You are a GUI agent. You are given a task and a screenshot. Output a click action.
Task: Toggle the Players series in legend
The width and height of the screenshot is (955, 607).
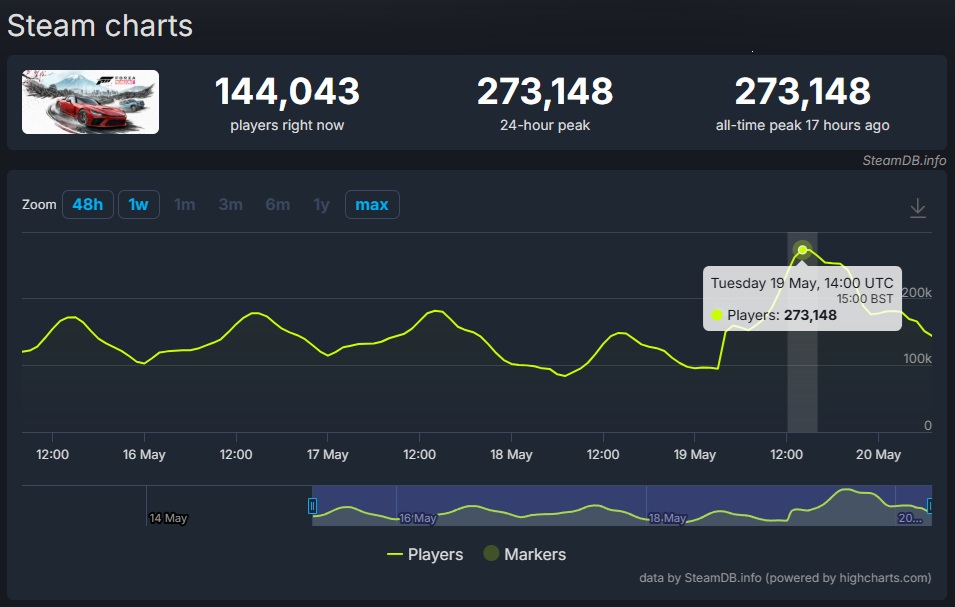pyautogui.click(x=425, y=555)
